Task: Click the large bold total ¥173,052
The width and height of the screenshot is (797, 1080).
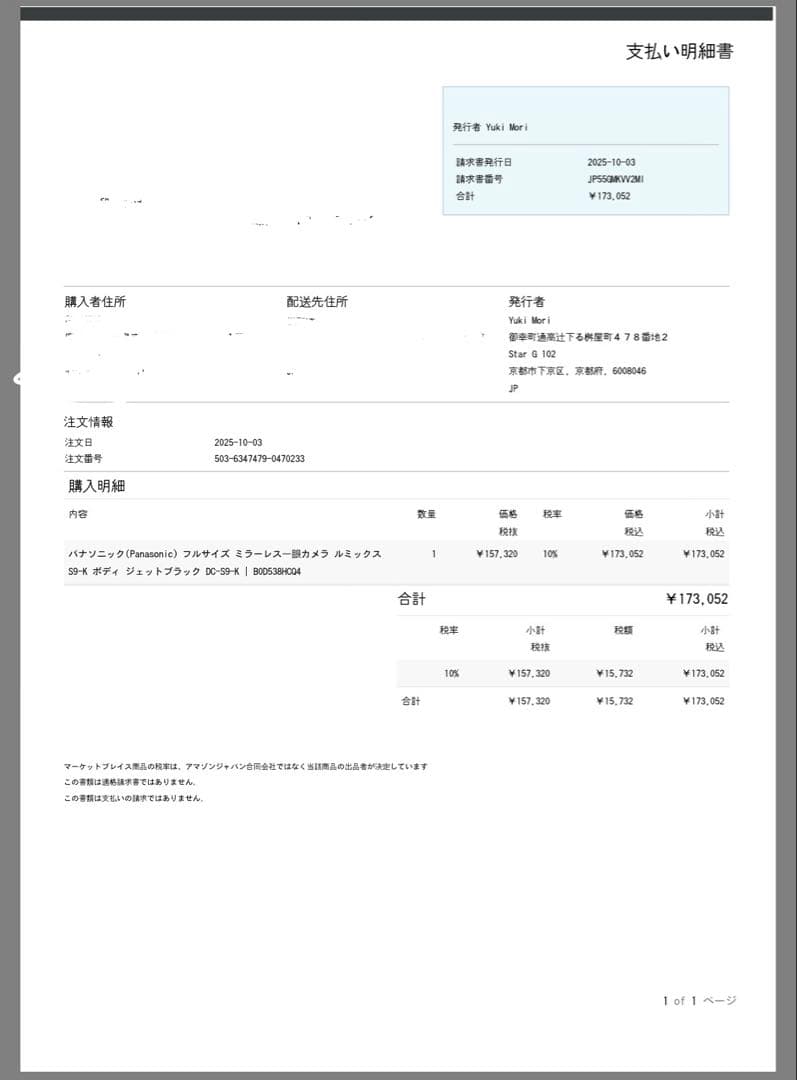Action: click(696, 600)
